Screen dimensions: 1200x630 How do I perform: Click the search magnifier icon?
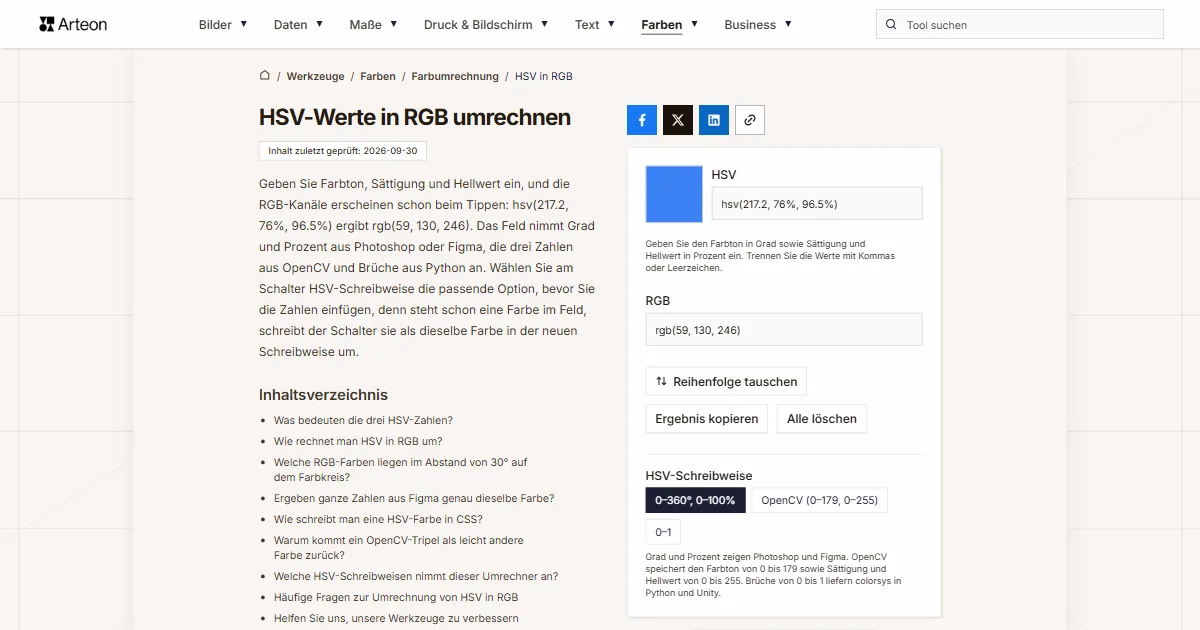(892, 24)
